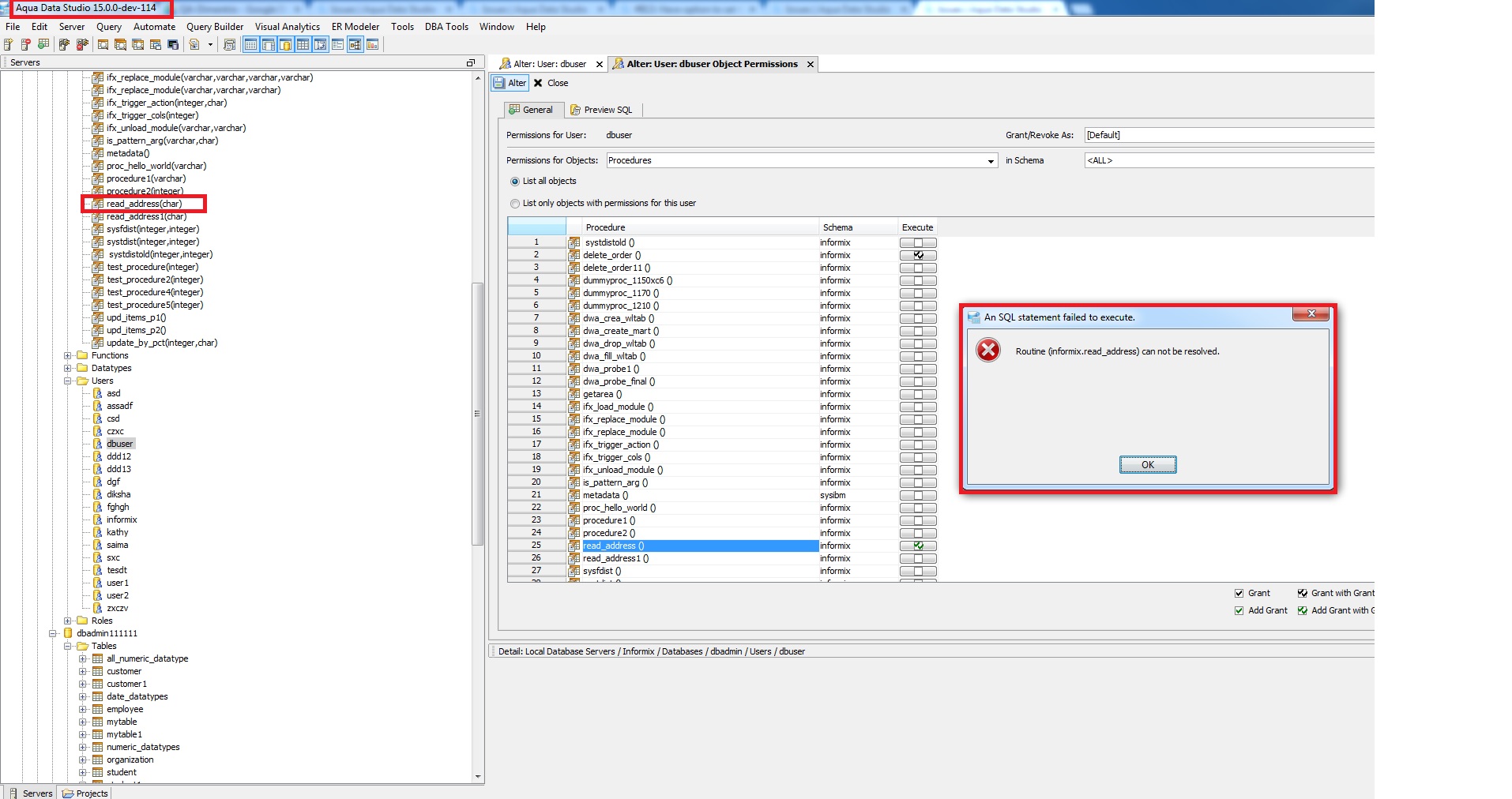
Task: Close the Object Permissions tab
Action: pos(811,65)
